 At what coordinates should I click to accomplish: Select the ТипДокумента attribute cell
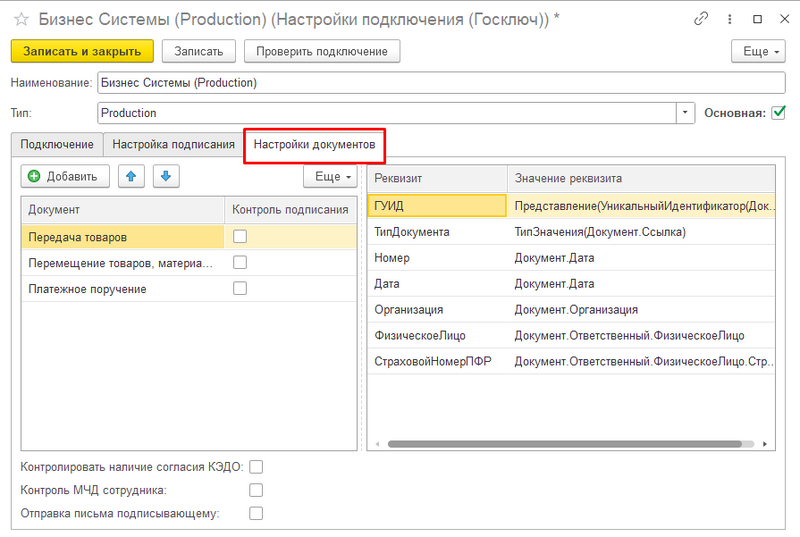click(x=437, y=232)
